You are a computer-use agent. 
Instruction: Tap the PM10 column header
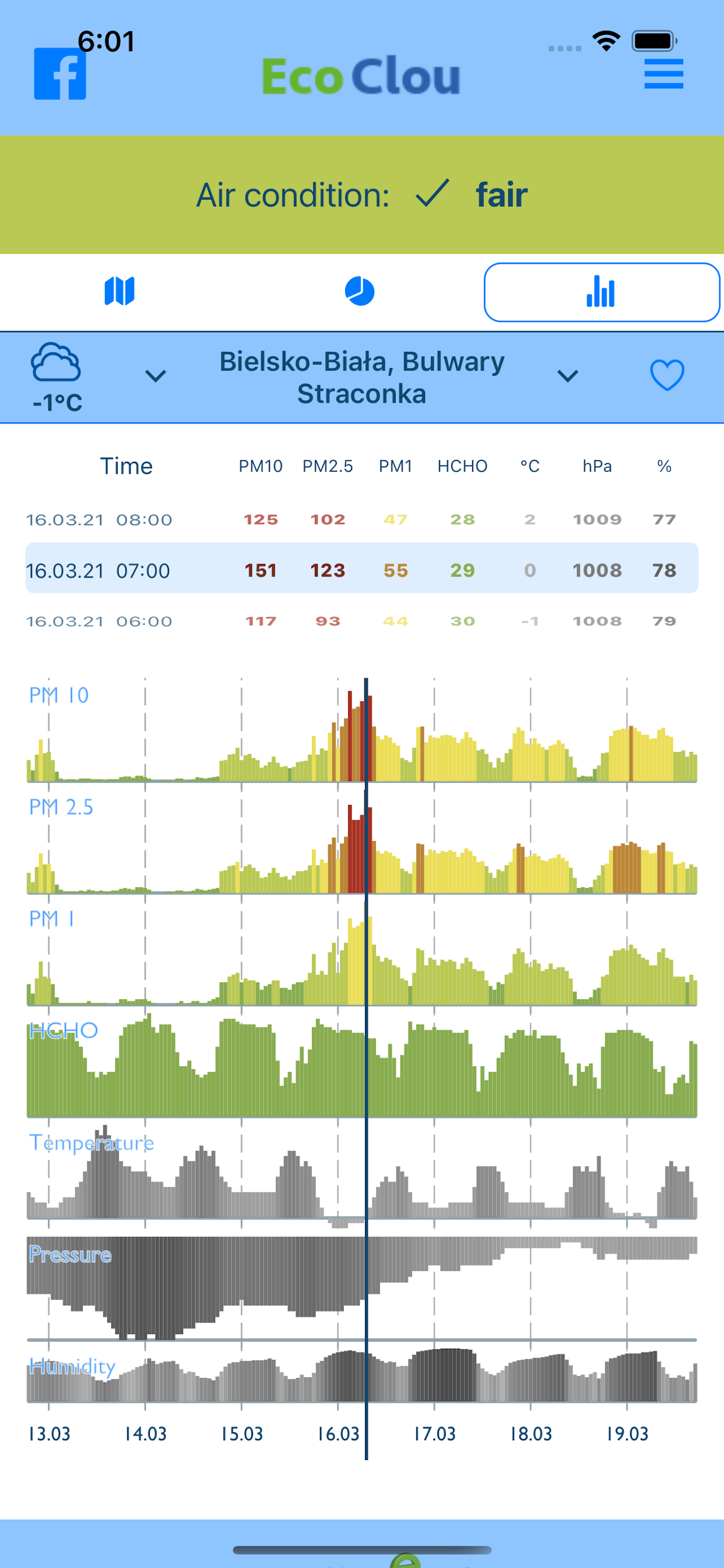click(x=261, y=466)
